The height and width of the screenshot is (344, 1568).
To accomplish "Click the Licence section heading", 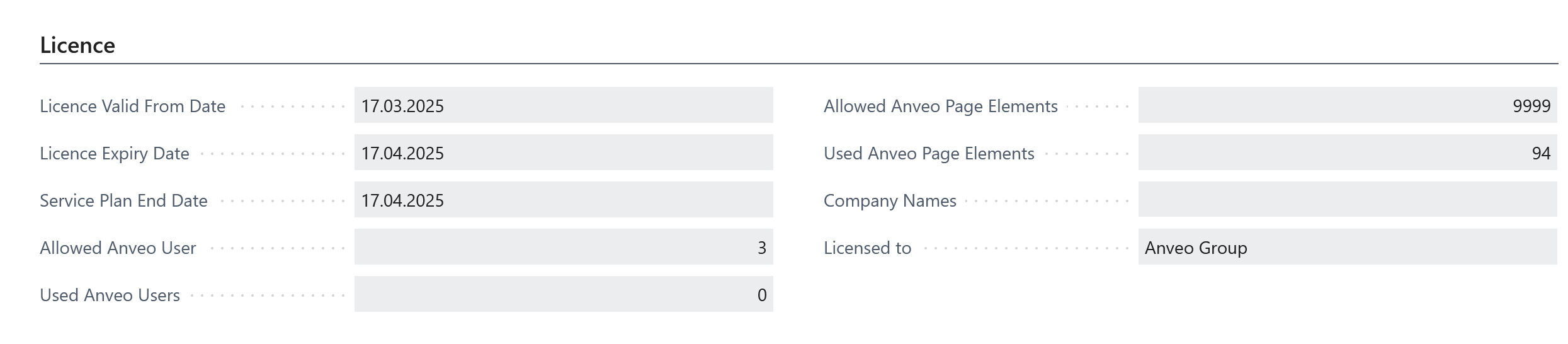I will point(77,45).
